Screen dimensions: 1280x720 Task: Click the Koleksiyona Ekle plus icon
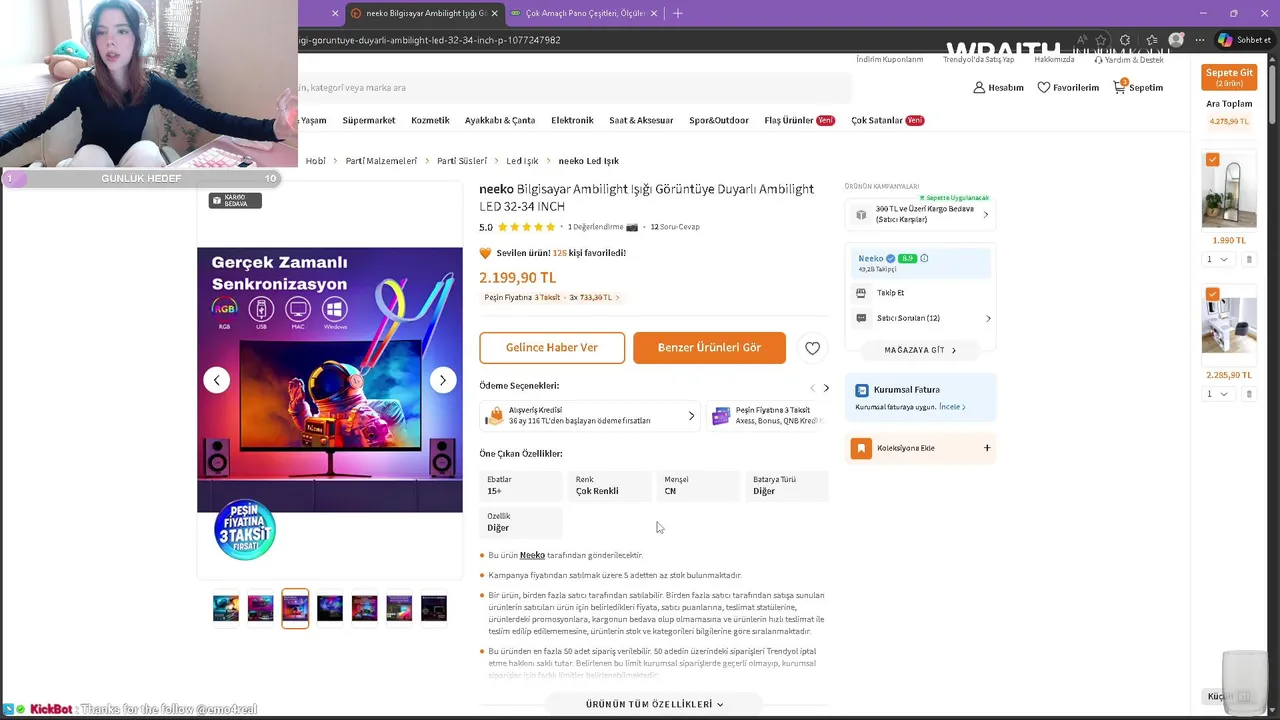click(x=987, y=448)
